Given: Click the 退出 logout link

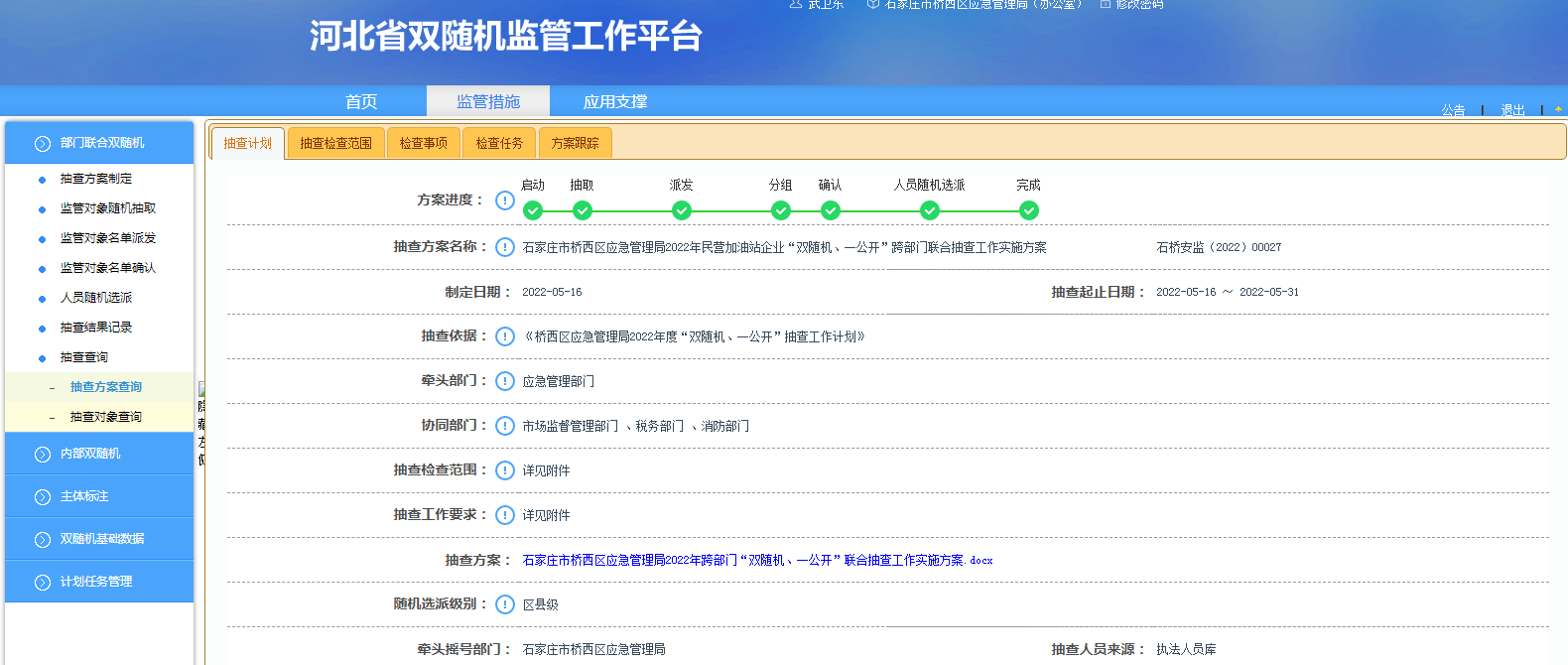Looking at the screenshot, I should tap(1512, 110).
